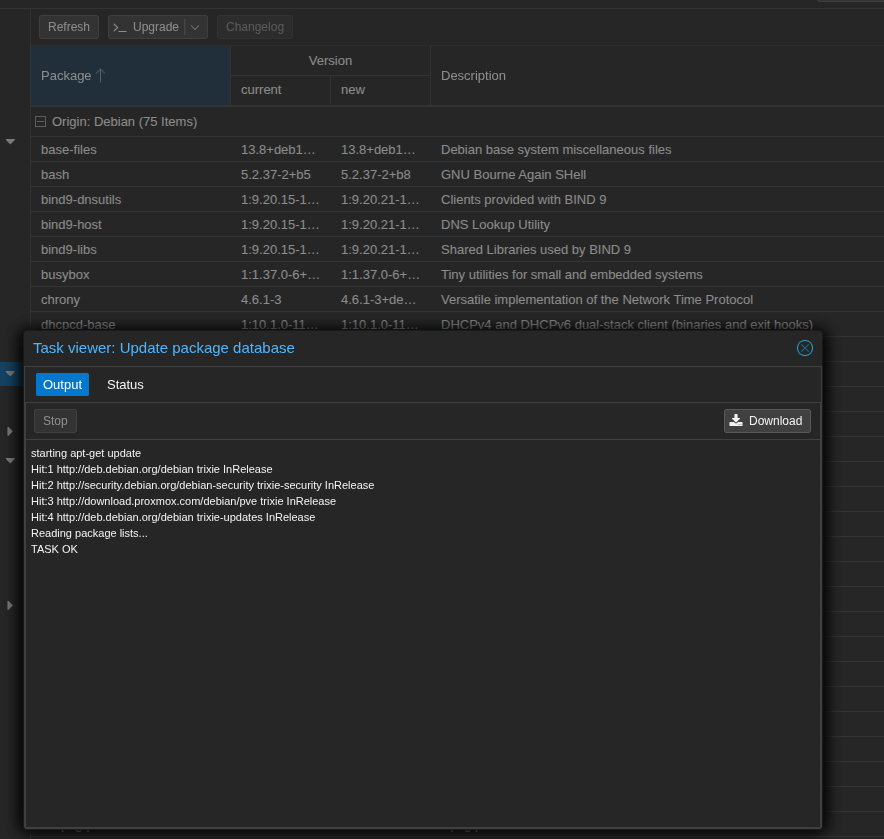Screen dimensions: 884x839
Task: Click the 'new' version column header
Action: [353, 90]
